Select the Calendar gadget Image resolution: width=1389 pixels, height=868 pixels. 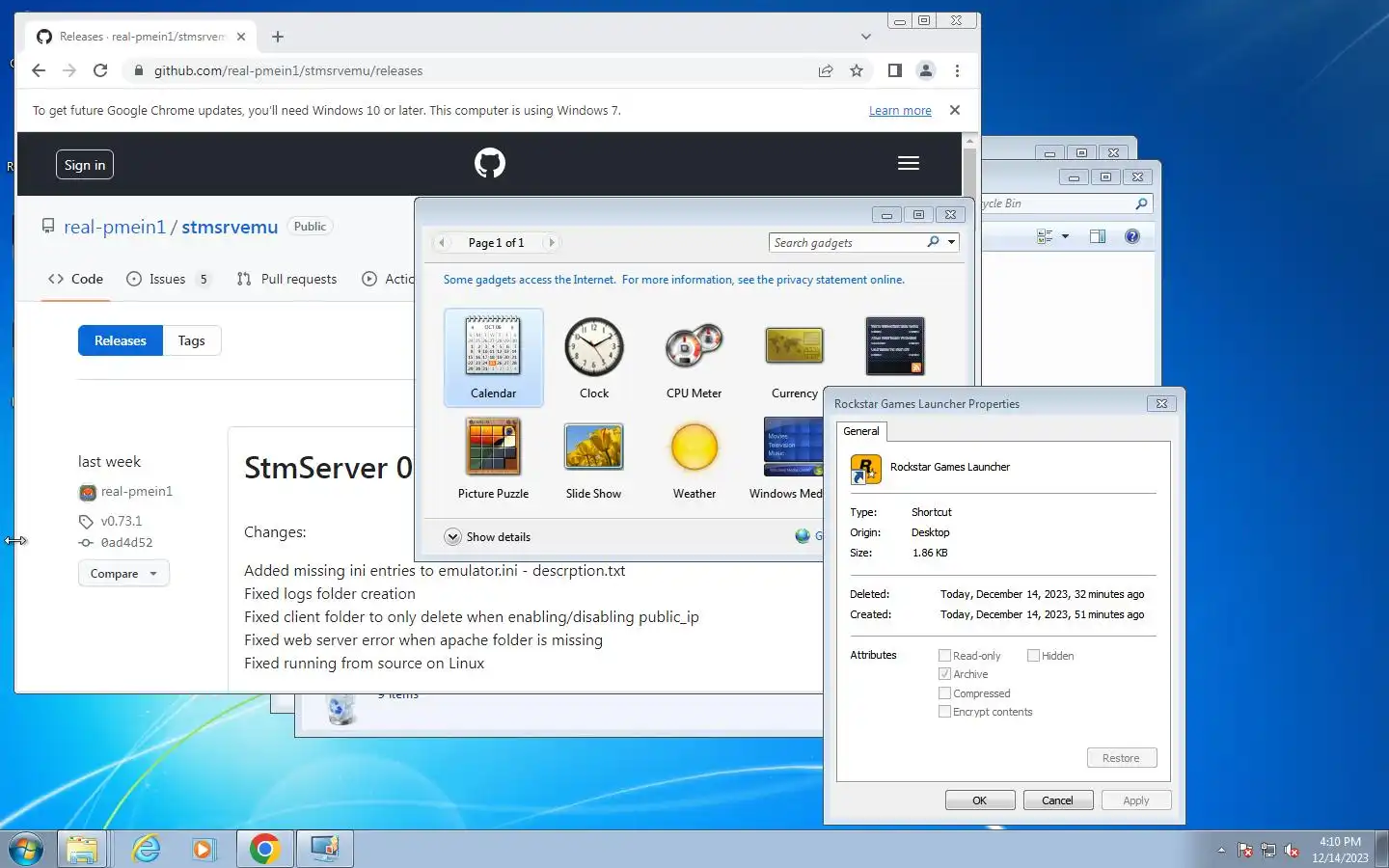[493, 358]
